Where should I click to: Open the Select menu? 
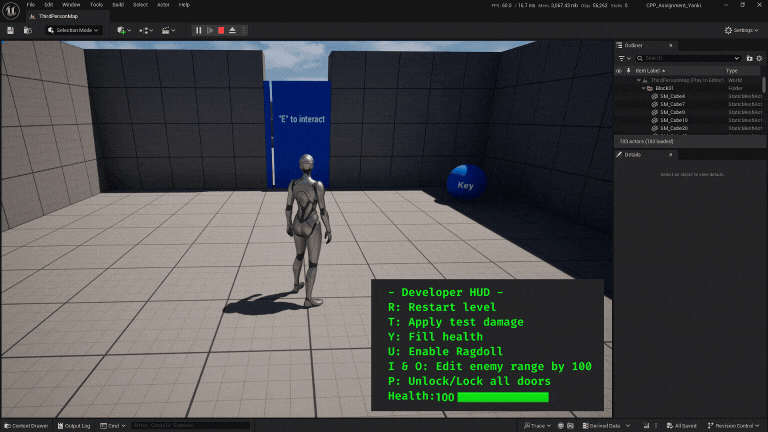140,5
